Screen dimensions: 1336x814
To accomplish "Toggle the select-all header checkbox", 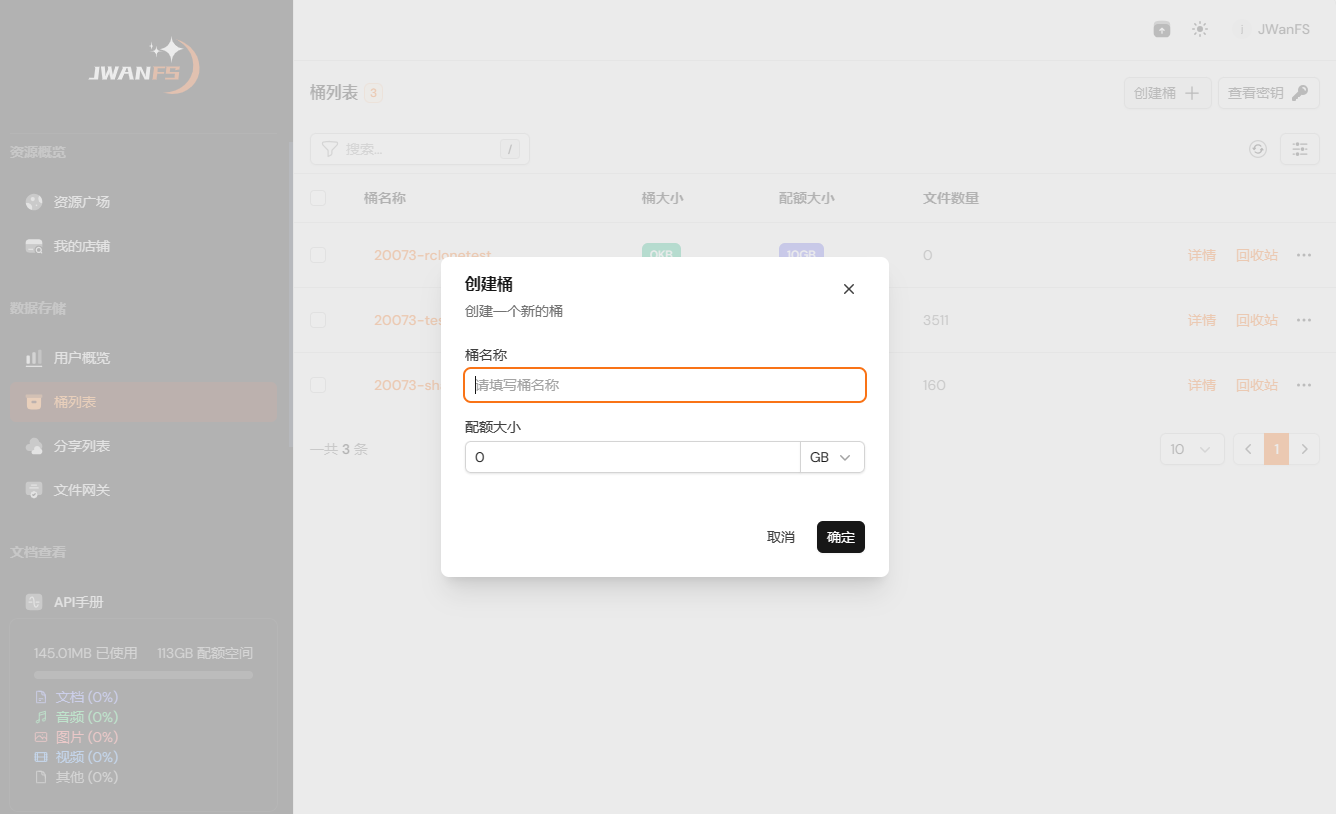I will click(318, 198).
